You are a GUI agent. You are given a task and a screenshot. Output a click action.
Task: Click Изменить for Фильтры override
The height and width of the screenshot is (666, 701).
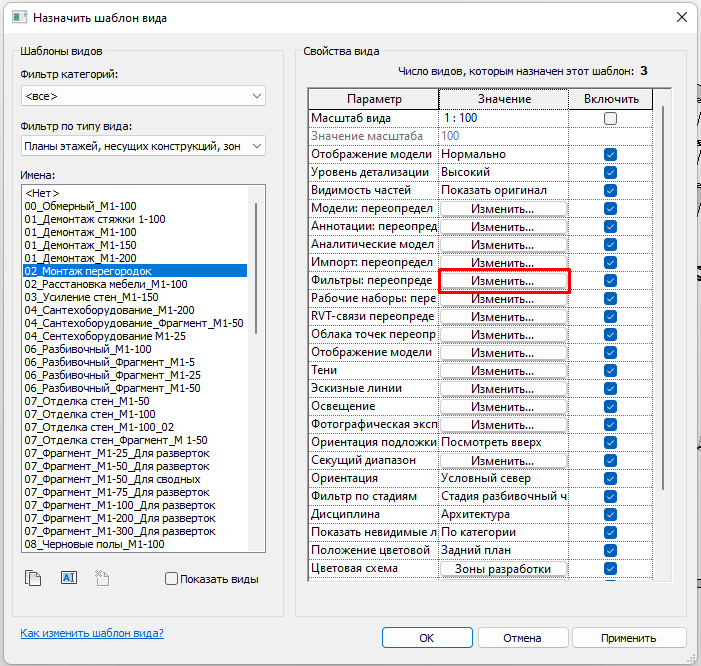[x=503, y=280]
